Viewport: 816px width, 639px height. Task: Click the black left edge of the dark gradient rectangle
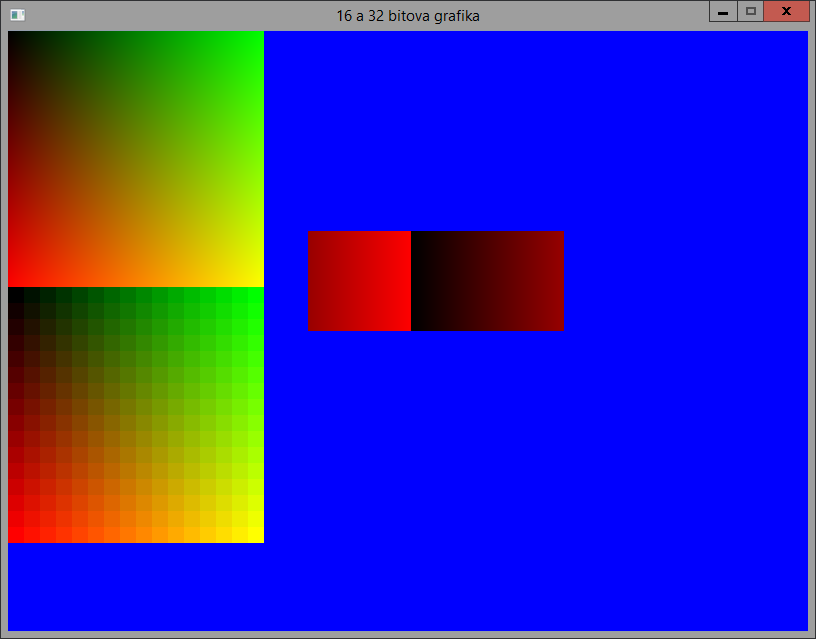[x=415, y=281]
